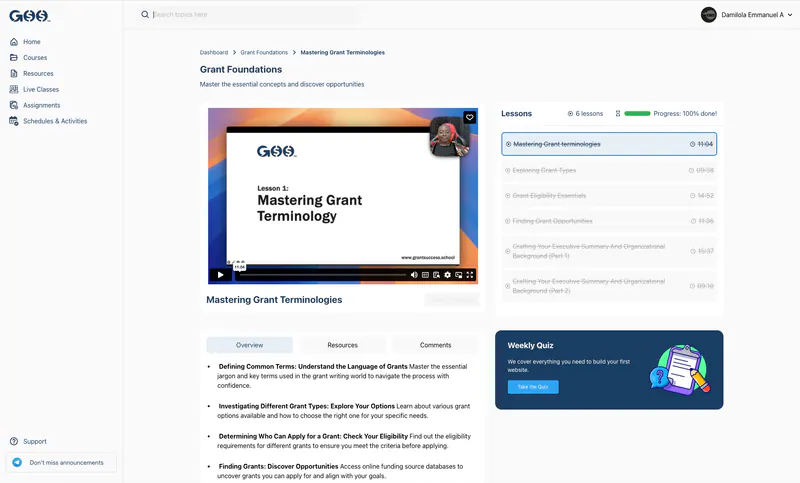Switch to the Comments tab
800x483 pixels.
pos(435,345)
